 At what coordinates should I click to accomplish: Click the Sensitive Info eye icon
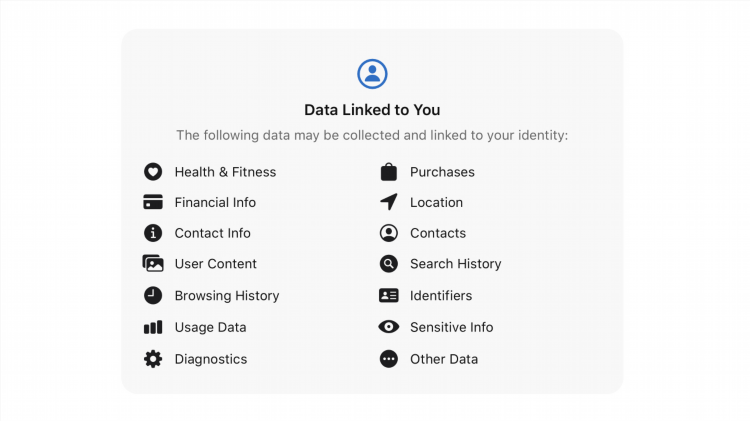point(389,327)
